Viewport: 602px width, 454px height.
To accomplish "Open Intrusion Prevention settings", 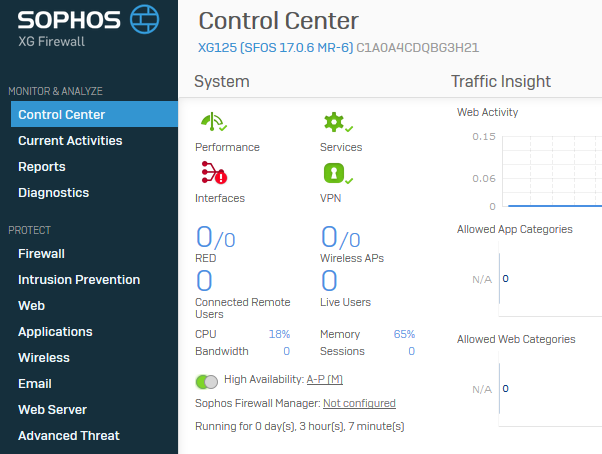I will (x=79, y=280).
